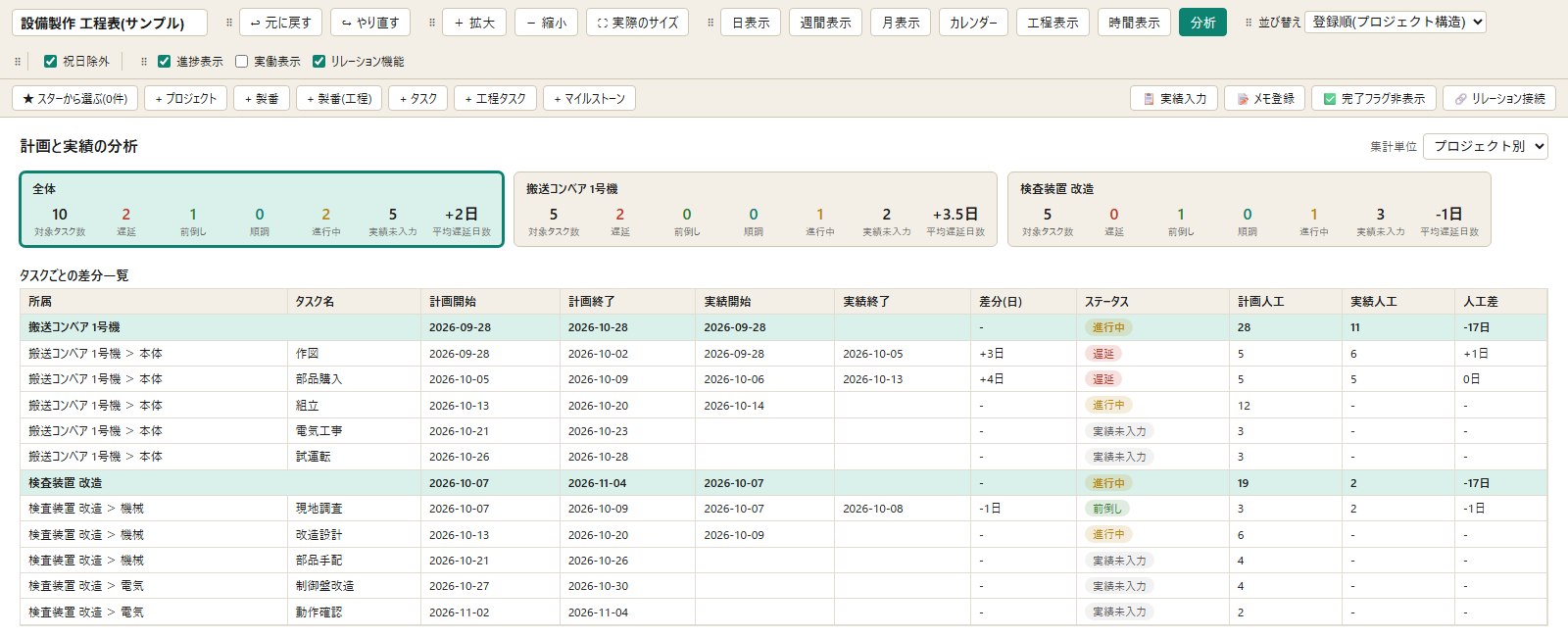This screenshot has width=1568, height=637.
Task: Switch to 週間表示 view
Action: (825, 23)
